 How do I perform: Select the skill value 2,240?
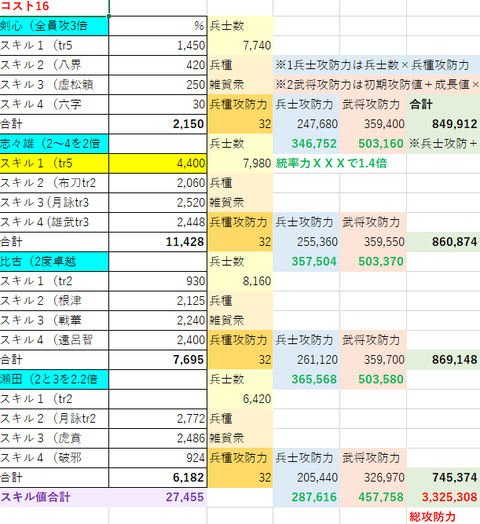click(x=158, y=320)
